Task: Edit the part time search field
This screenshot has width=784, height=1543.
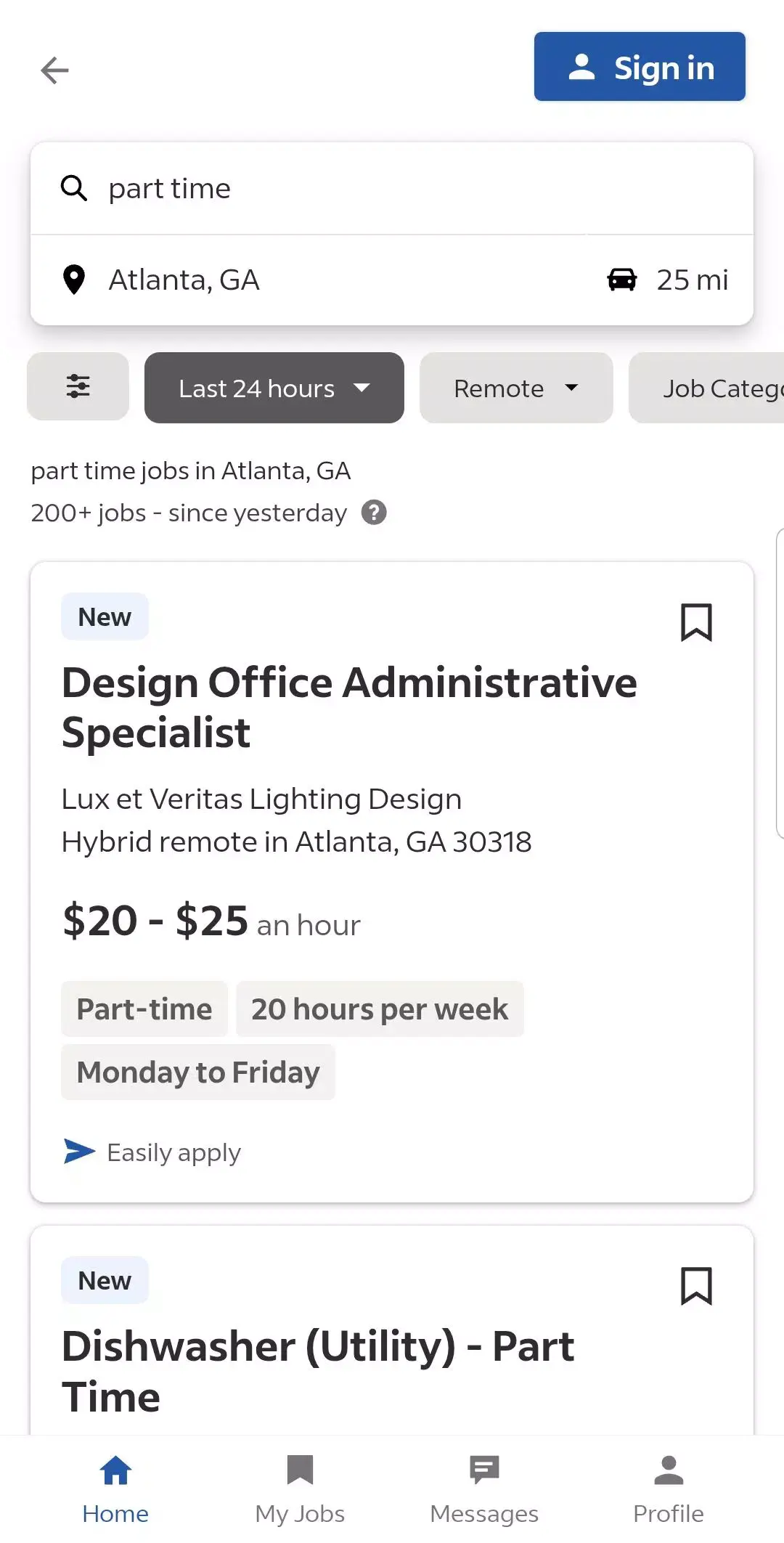Action: (407, 189)
